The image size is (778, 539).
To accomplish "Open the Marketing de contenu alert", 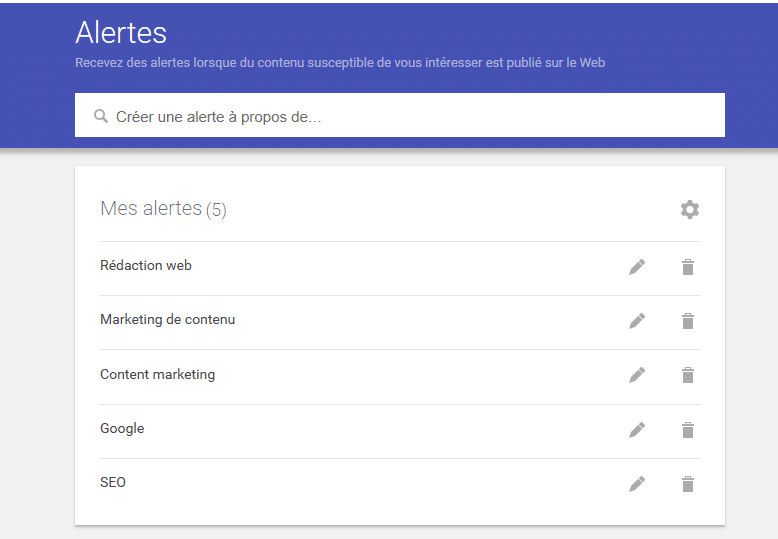I will click(168, 320).
